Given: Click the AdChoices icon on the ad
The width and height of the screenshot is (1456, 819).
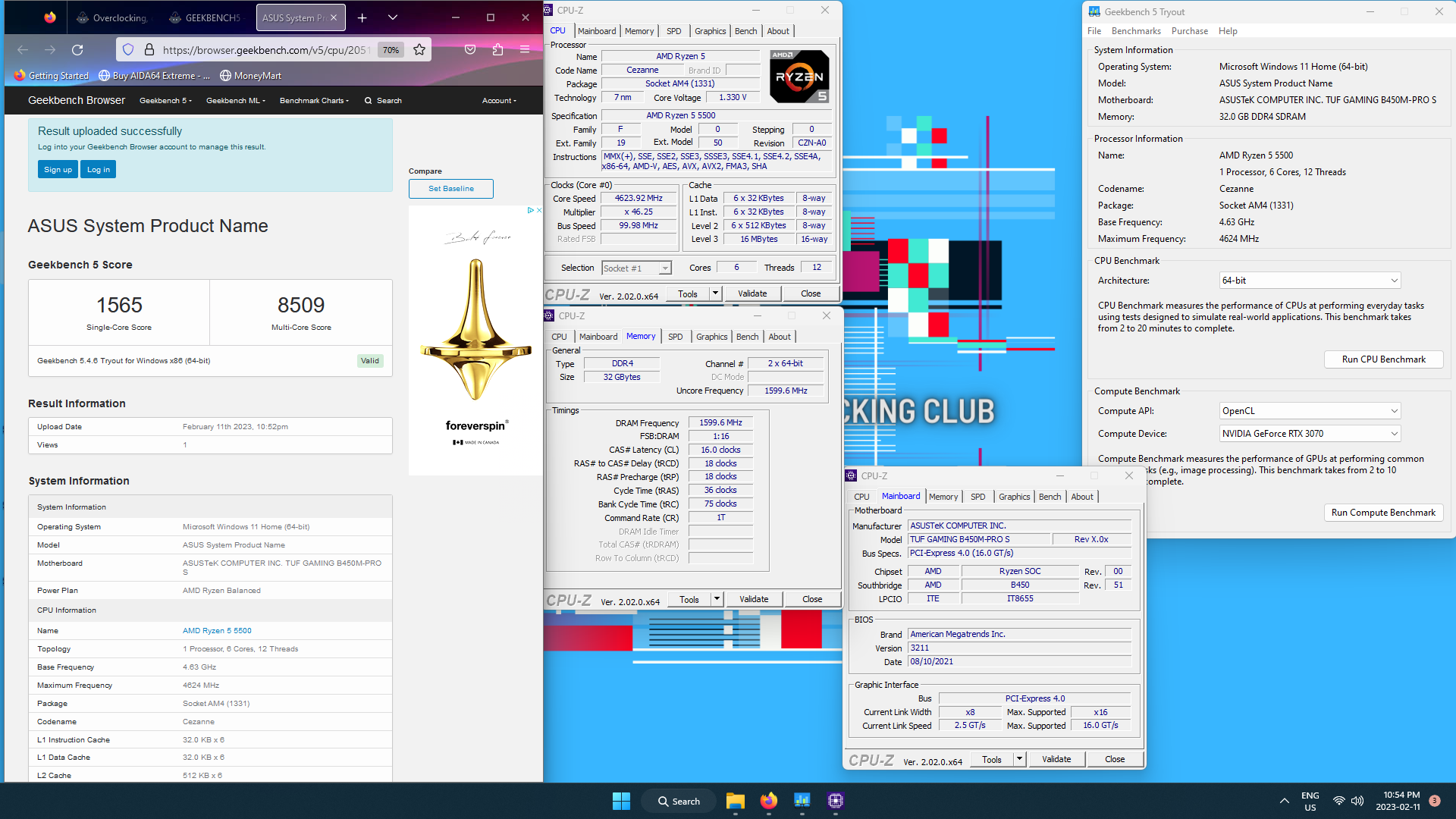Looking at the screenshot, I should 531,210.
